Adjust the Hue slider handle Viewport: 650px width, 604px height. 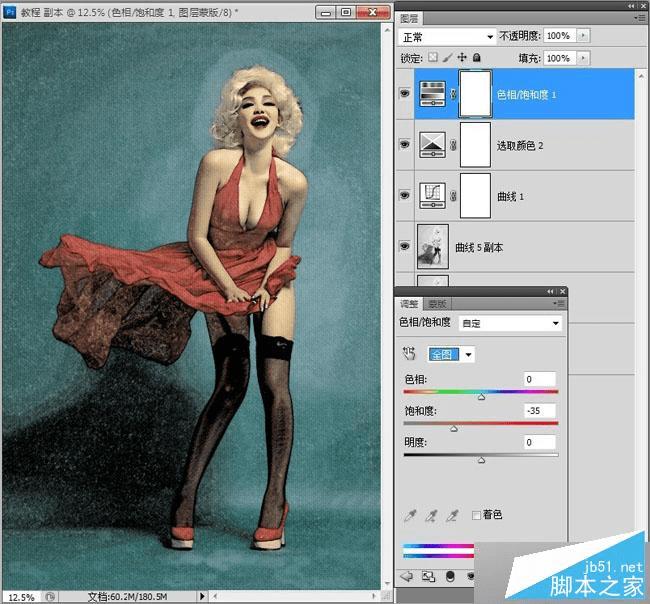coord(481,397)
